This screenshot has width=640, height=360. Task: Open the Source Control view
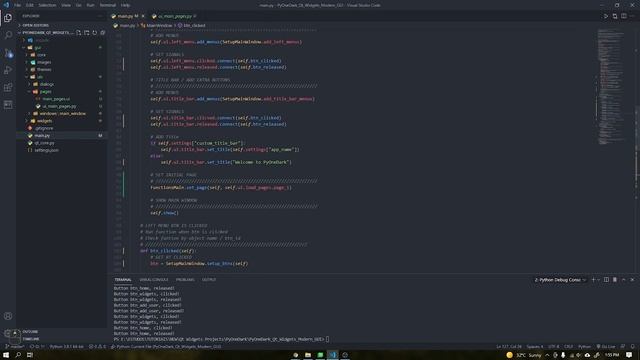click(x=8, y=53)
